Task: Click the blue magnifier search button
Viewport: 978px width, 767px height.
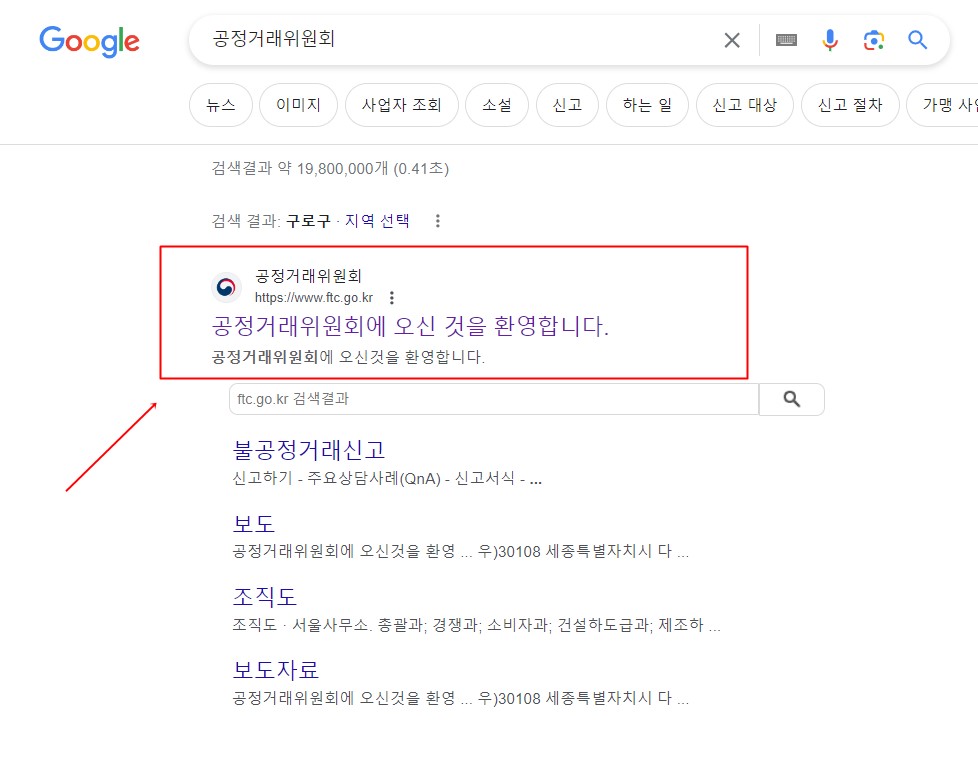Action: pyautogui.click(x=917, y=41)
